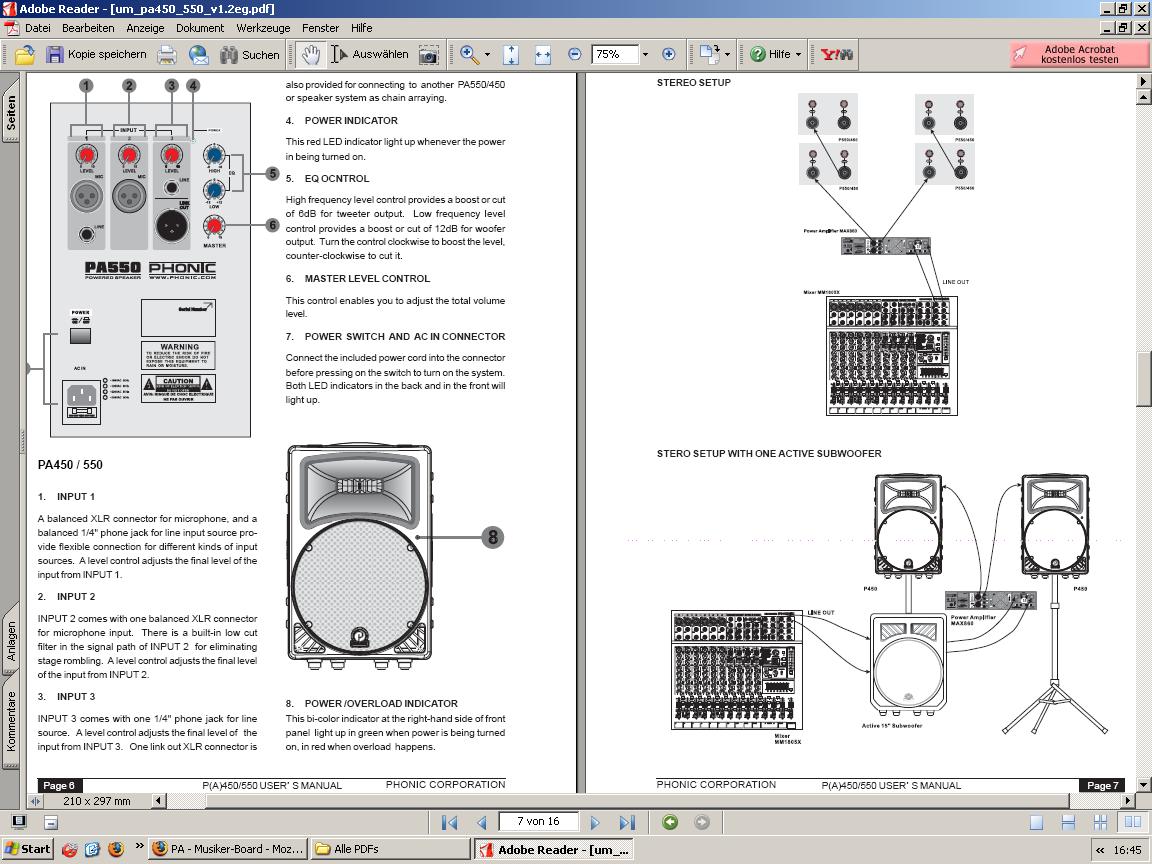The image size is (1152, 864).
Task: Open Suchen search with binoculars
Action: click(x=250, y=54)
